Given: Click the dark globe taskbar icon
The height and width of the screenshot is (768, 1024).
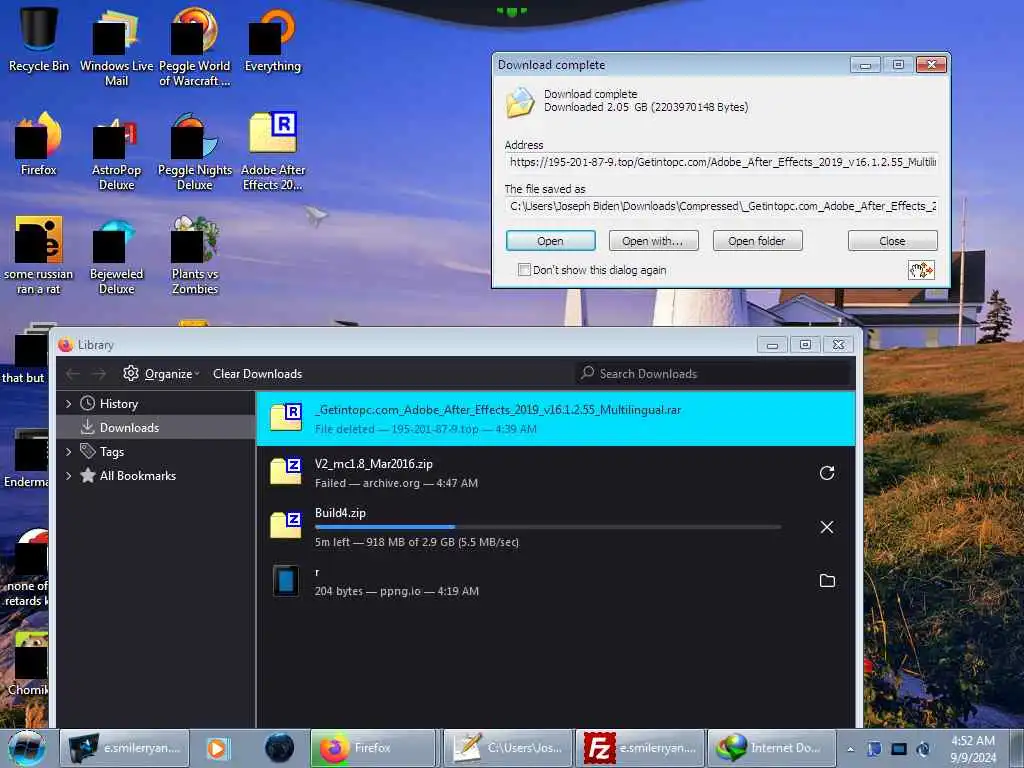Looking at the screenshot, I should coord(280,748).
